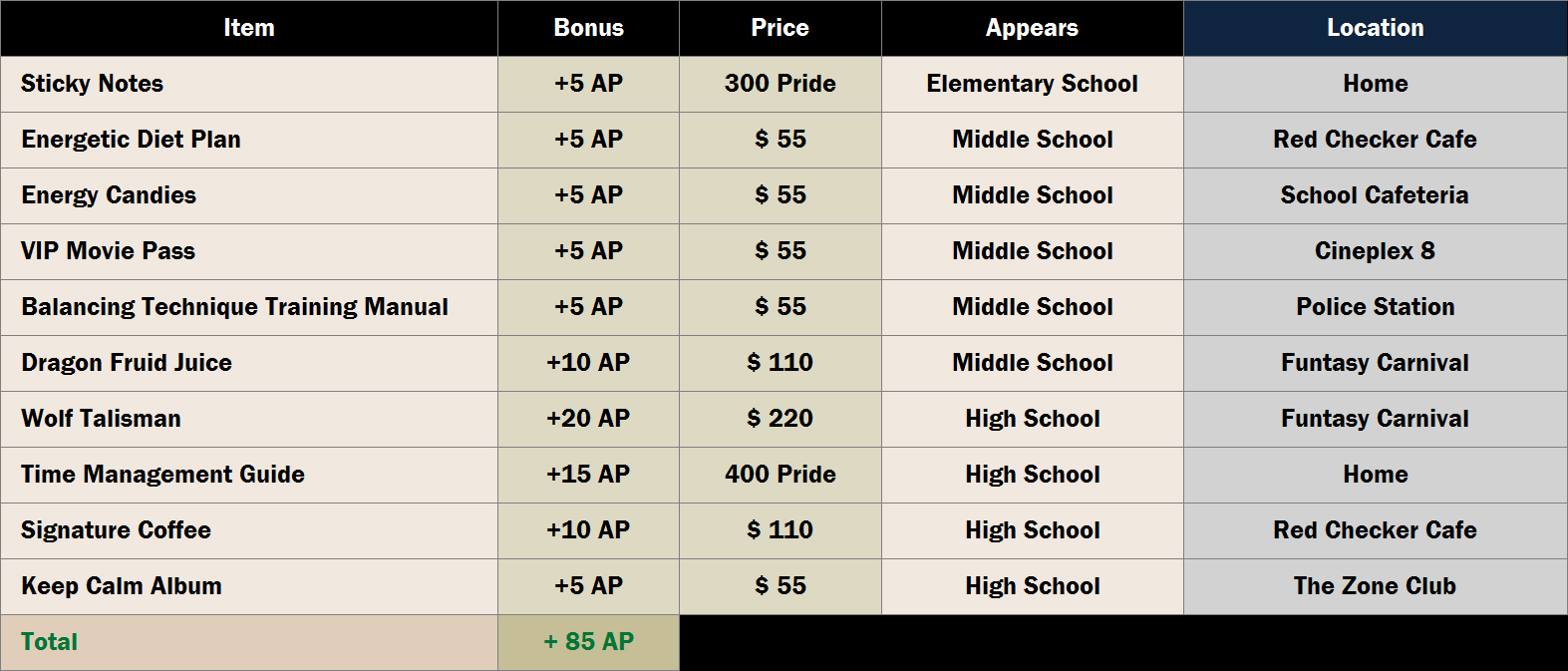Select the Energy Candies row name
Screen dimensions: 1568x671
pyautogui.click(x=109, y=195)
